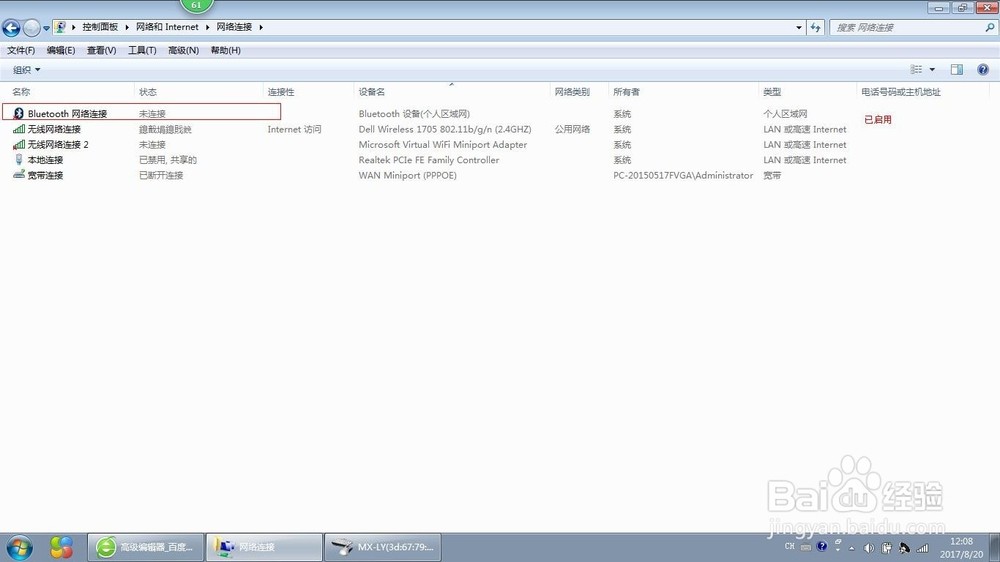Click the colourful pinned app icon beside Start
The image size is (1000, 562).
pos(61,547)
